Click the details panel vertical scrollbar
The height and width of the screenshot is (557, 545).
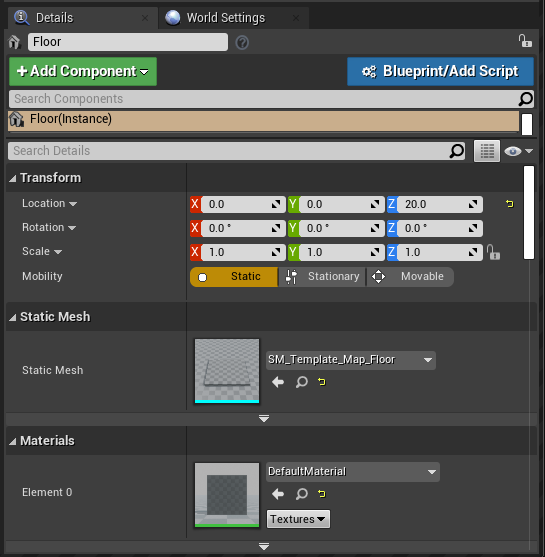[529, 212]
